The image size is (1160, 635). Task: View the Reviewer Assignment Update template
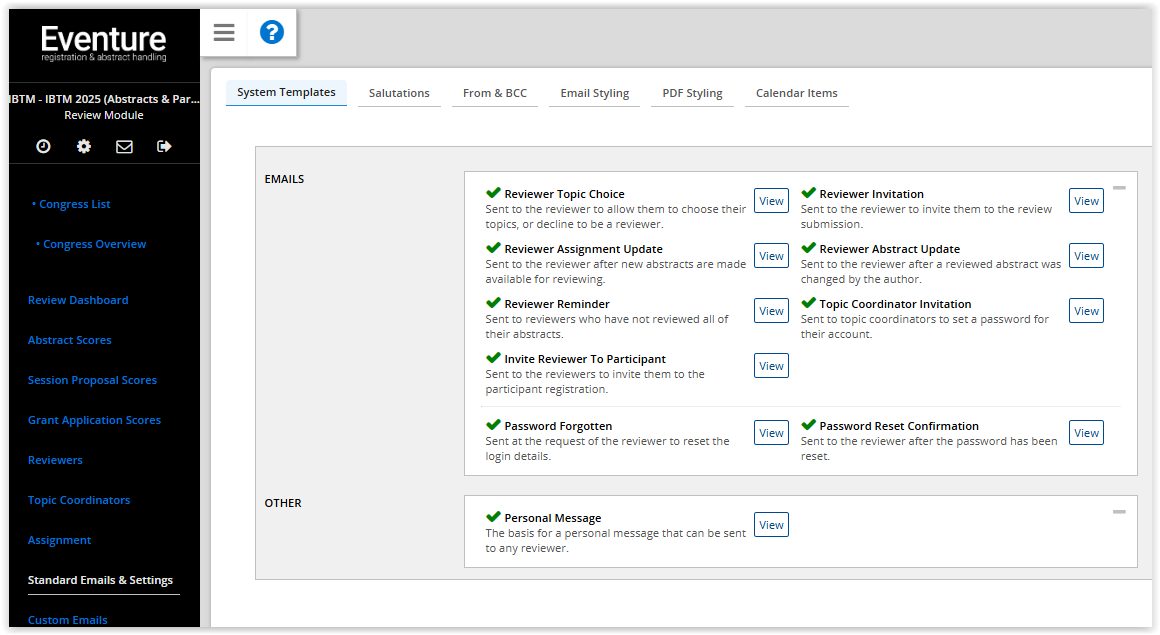771,256
